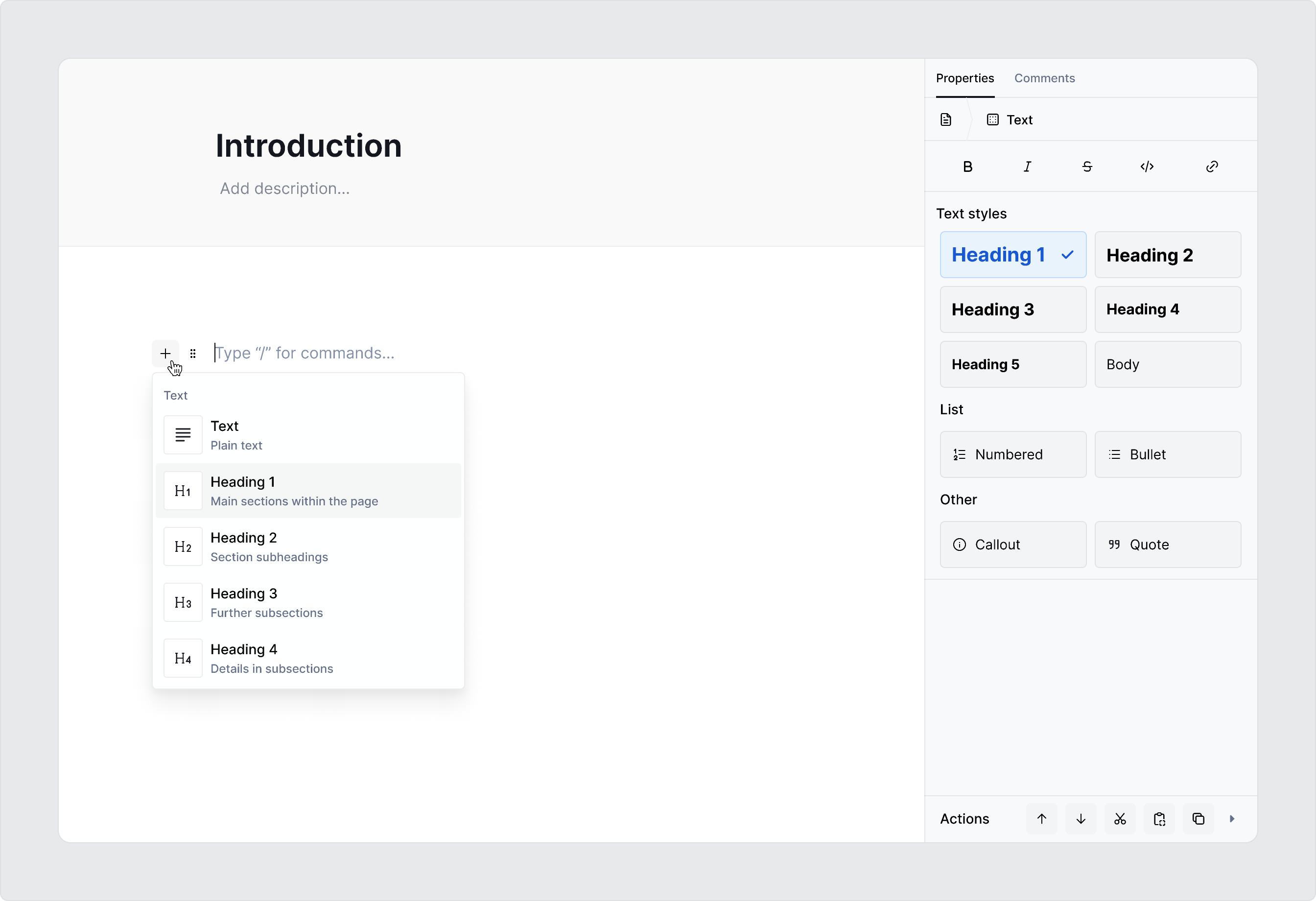
Task: Click the page icon in the breadcrumb
Action: pyautogui.click(x=946, y=119)
